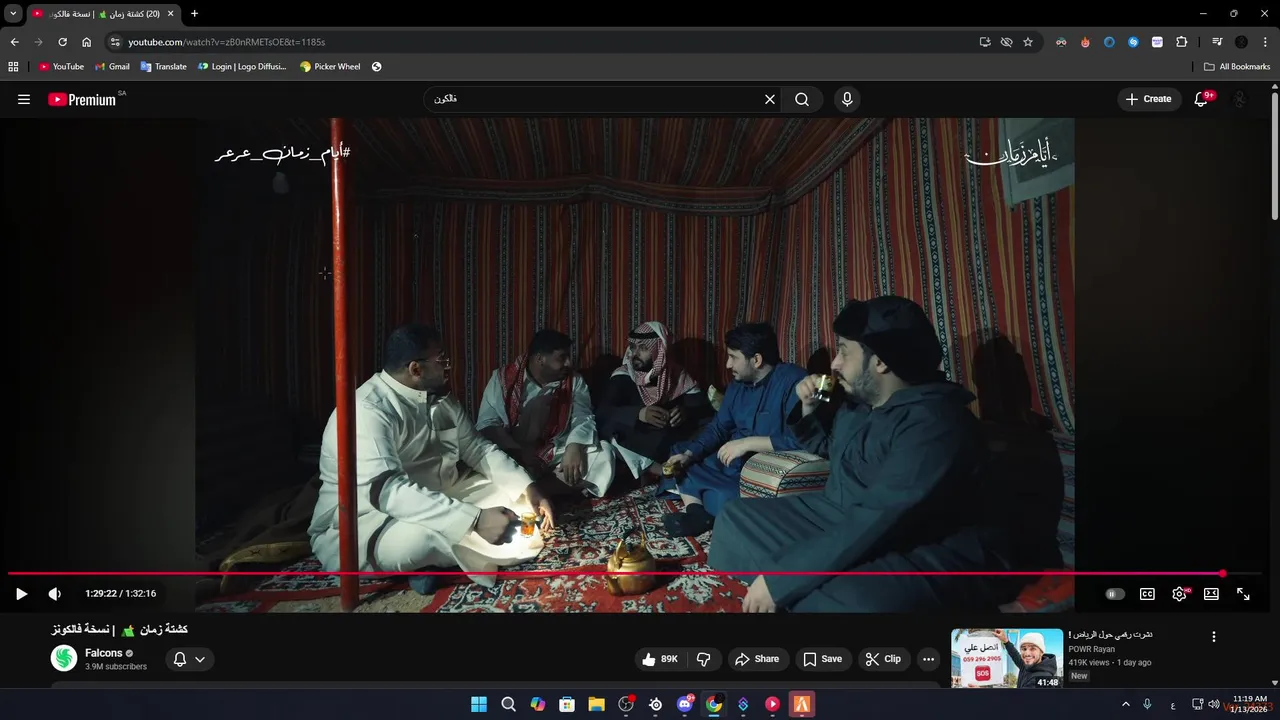The height and width of the screenshot is (720, 1280).
Task: Open the POWR Rayan recommended video thumbnail
Action: click(x=1007, y=658)
